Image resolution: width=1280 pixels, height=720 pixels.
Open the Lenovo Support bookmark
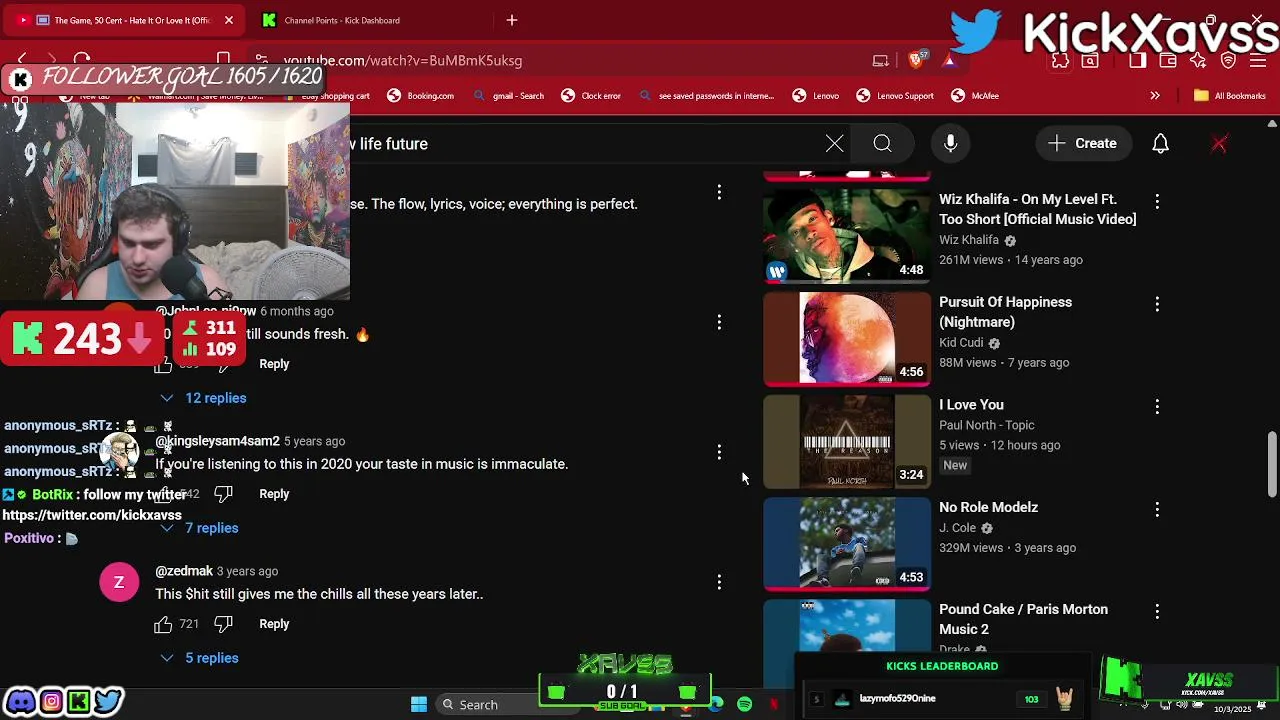pos(895,96)
